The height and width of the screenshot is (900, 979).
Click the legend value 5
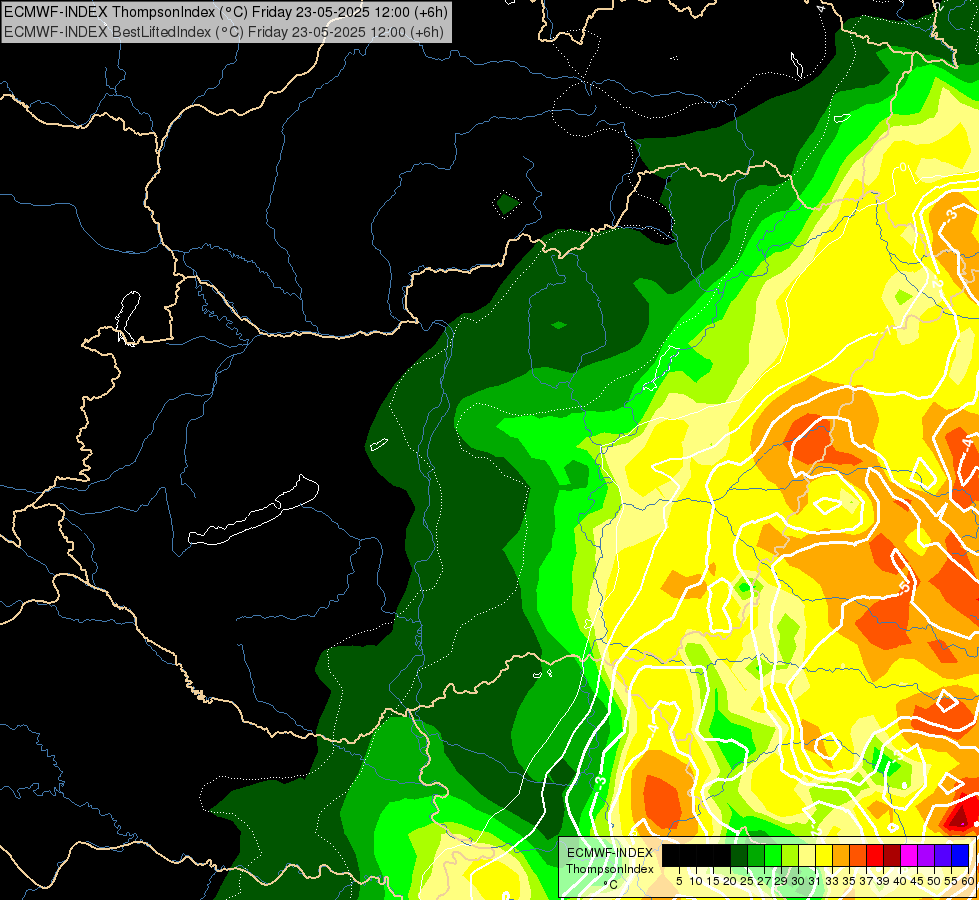point(679,881)
